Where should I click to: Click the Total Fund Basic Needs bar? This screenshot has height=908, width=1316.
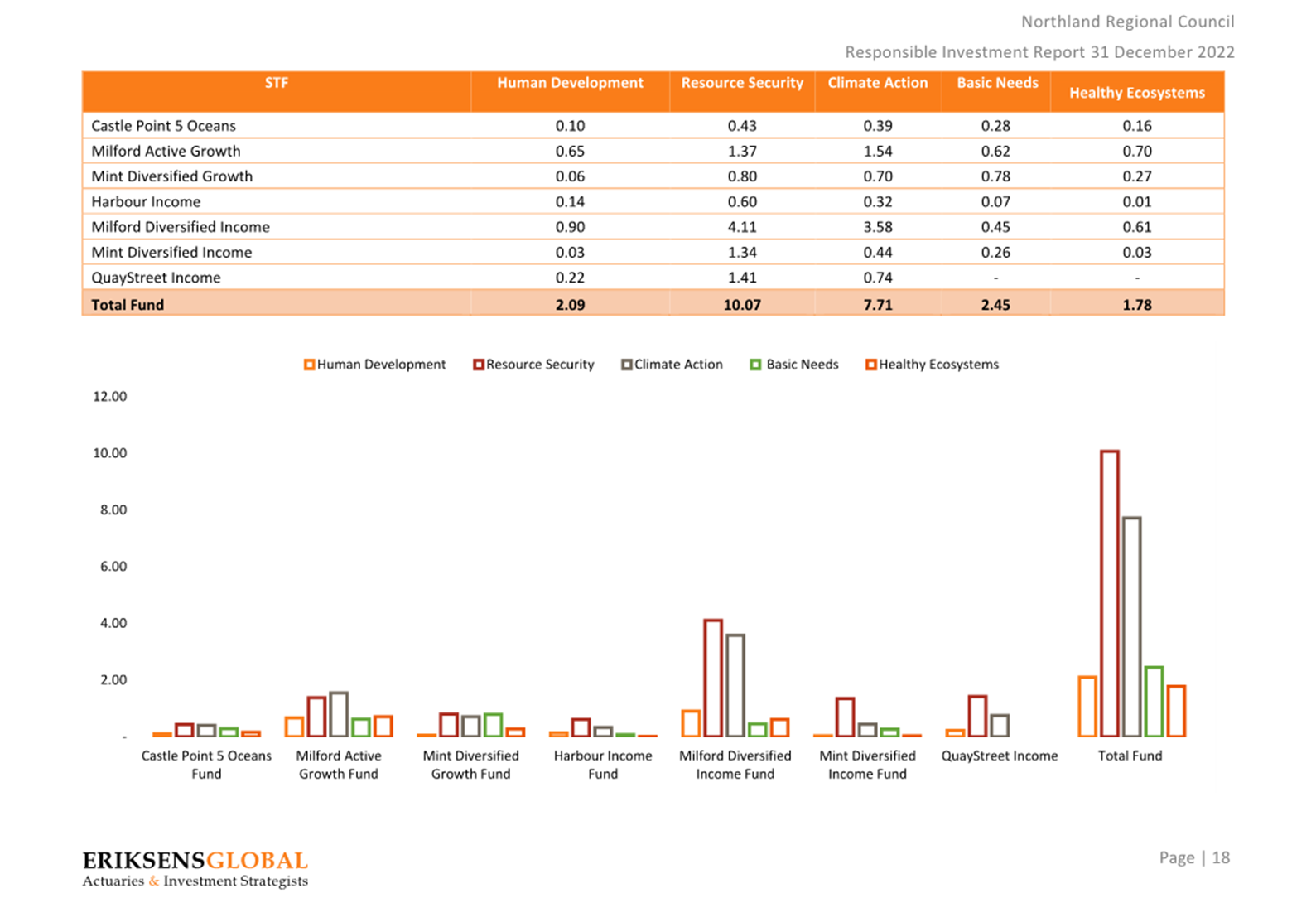point(1154,702)
